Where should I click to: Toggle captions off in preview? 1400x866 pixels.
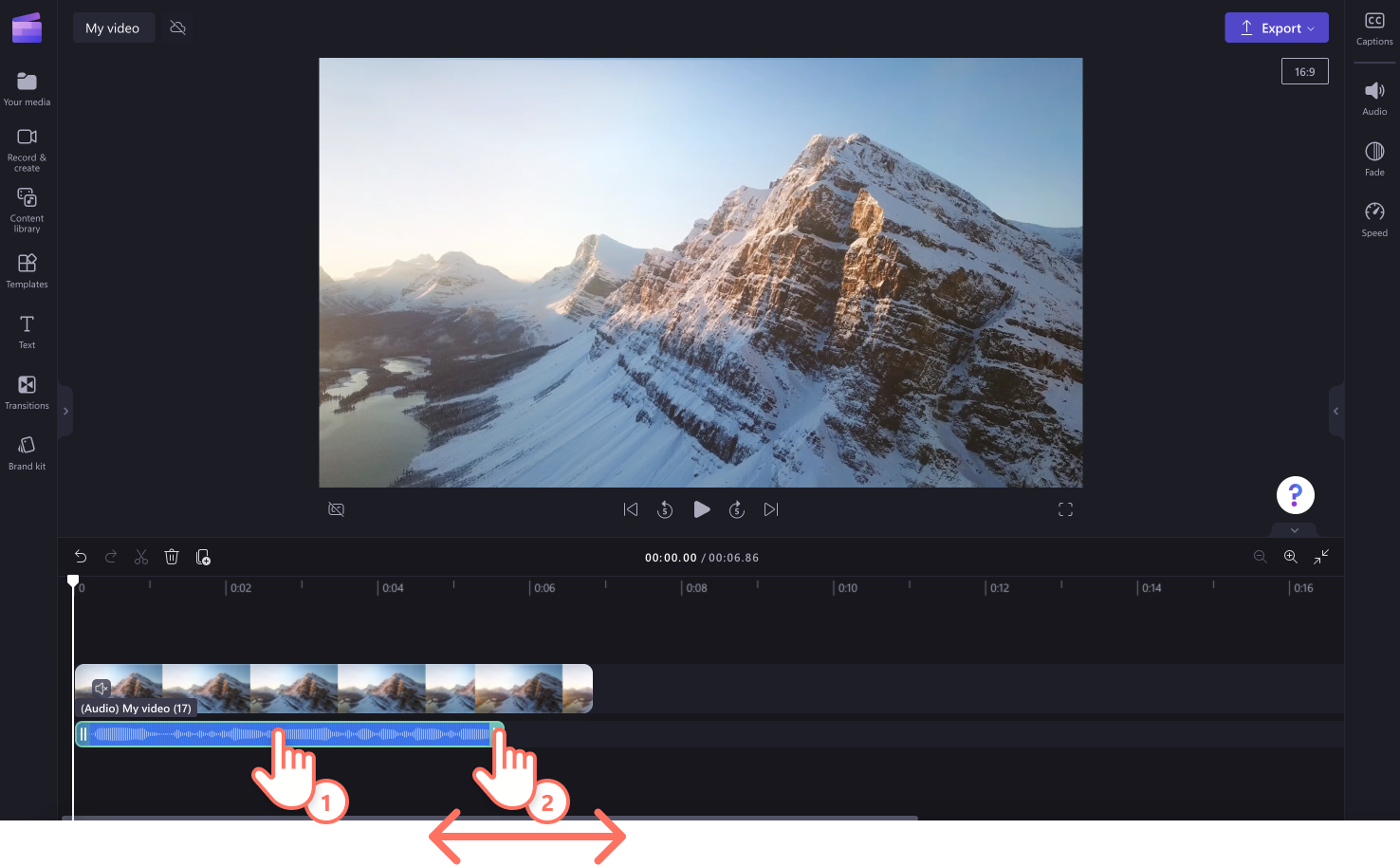(336, 509)
